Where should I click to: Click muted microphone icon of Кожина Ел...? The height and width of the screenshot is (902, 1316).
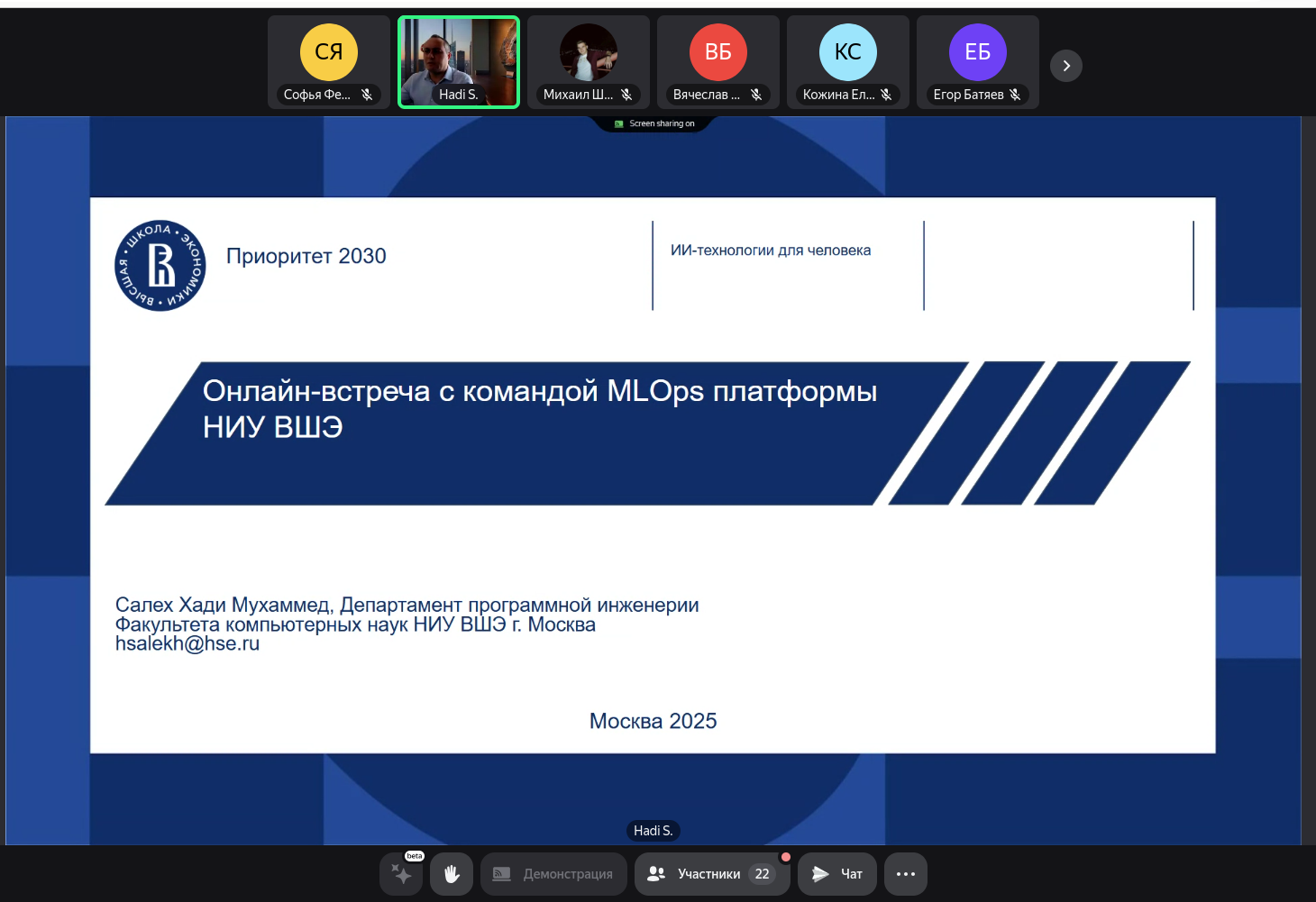[x=886, y=95]
